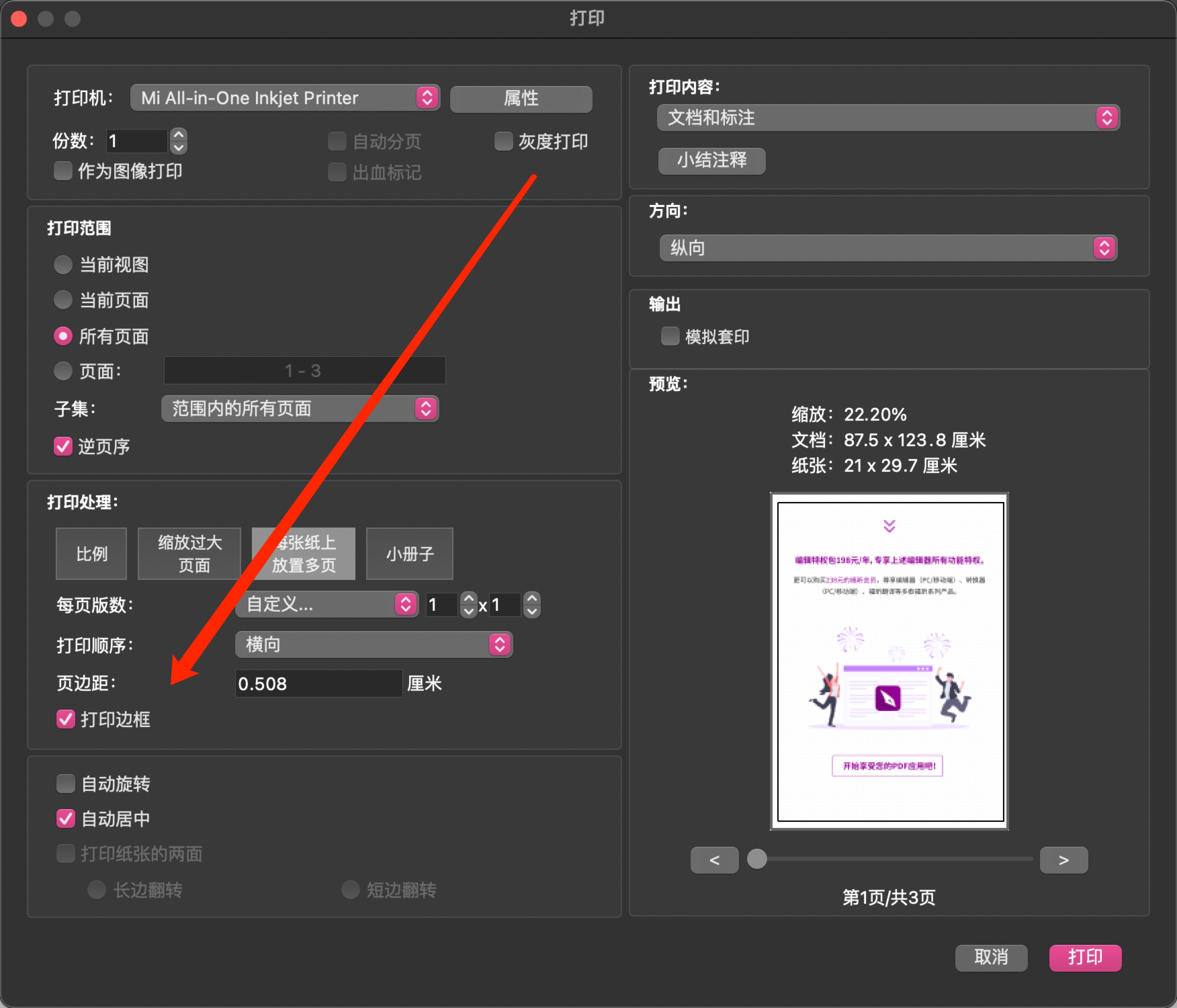The height and width of the screenshot is (1008, 1177).
Task: Select the 缩放过大页面 mode tab
Action: click(189, 554)
